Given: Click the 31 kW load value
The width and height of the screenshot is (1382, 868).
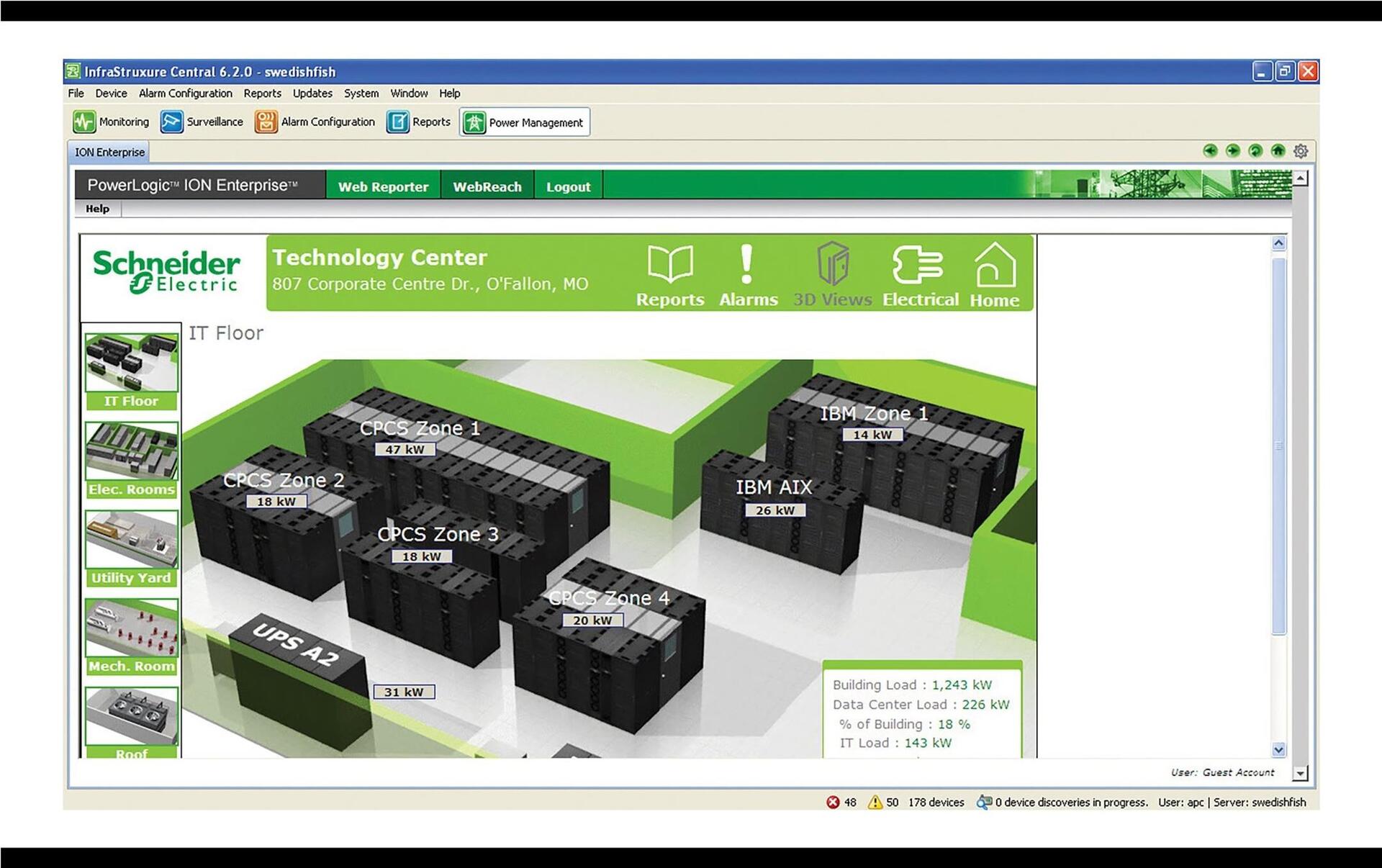Looking at the screenshot, I should click(404, 692).
